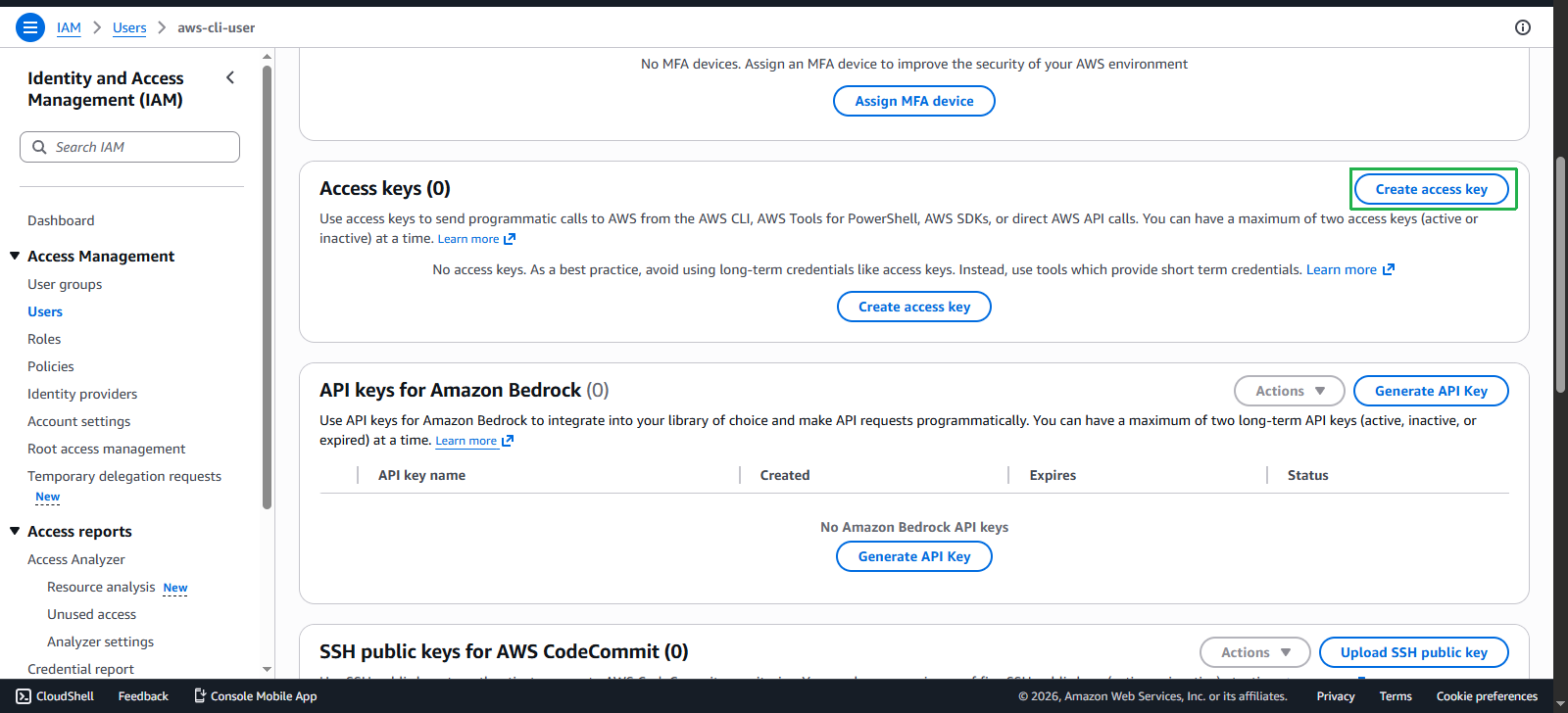The height and width of the screenshot is (713, 1568).
Task: Open Feedback in the footer
Action: point(143,696)
